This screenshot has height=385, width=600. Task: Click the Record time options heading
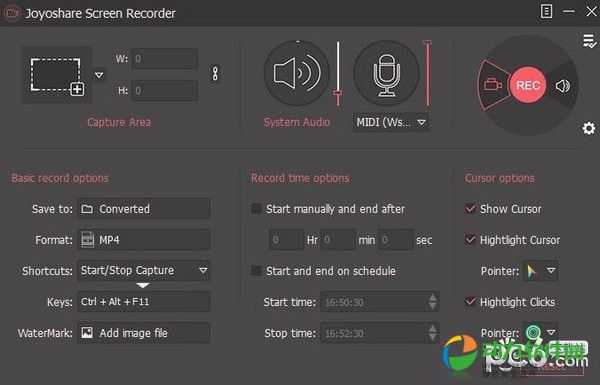[x=300, y=178]
